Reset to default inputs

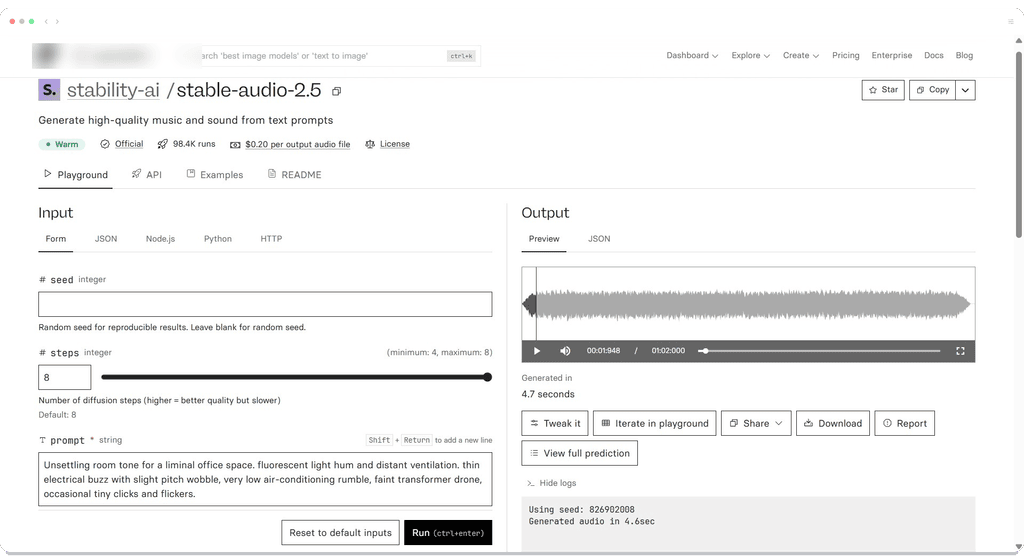click(x=340, y=533)
